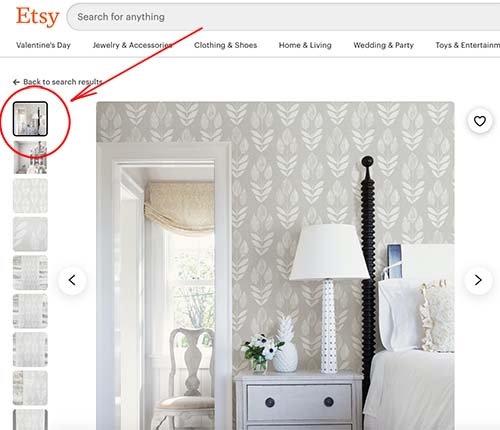Image resolution: width=500 pixels, height=430 pixels.
Task: Show previous product image with left arrow
Action: [x=72, y=280]
